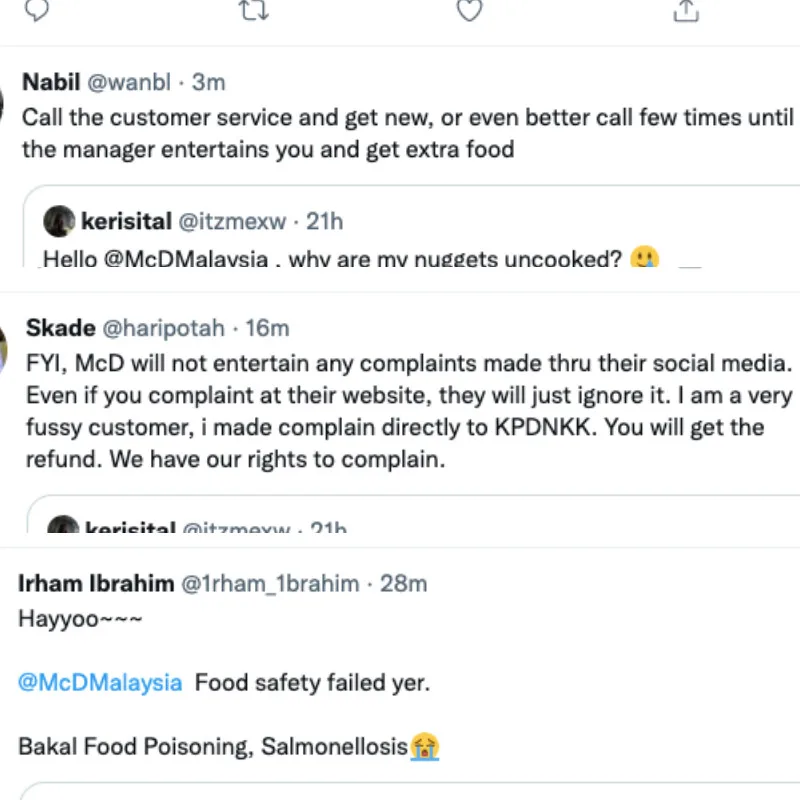Click the @haripotah handle
Screen dimensions: 800x800
[x=165, y=328]
